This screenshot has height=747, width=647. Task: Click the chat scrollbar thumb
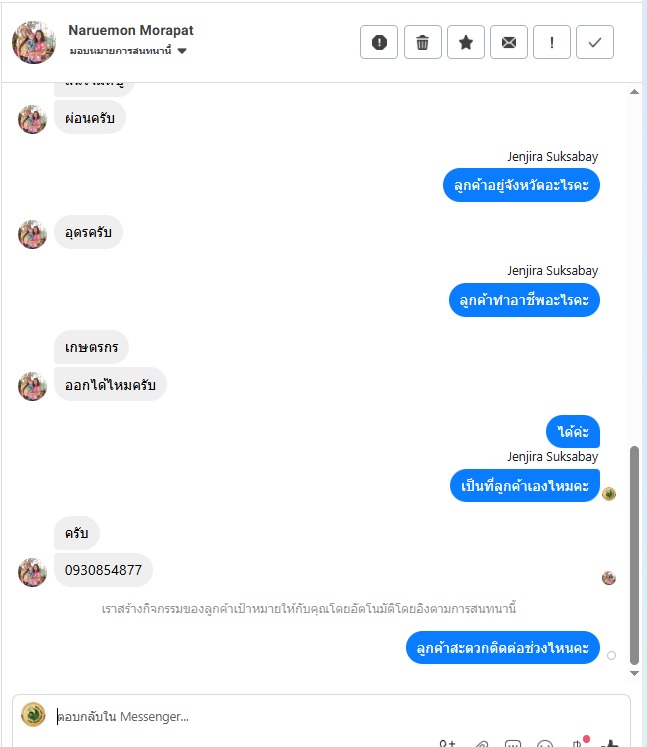(634, 555)
